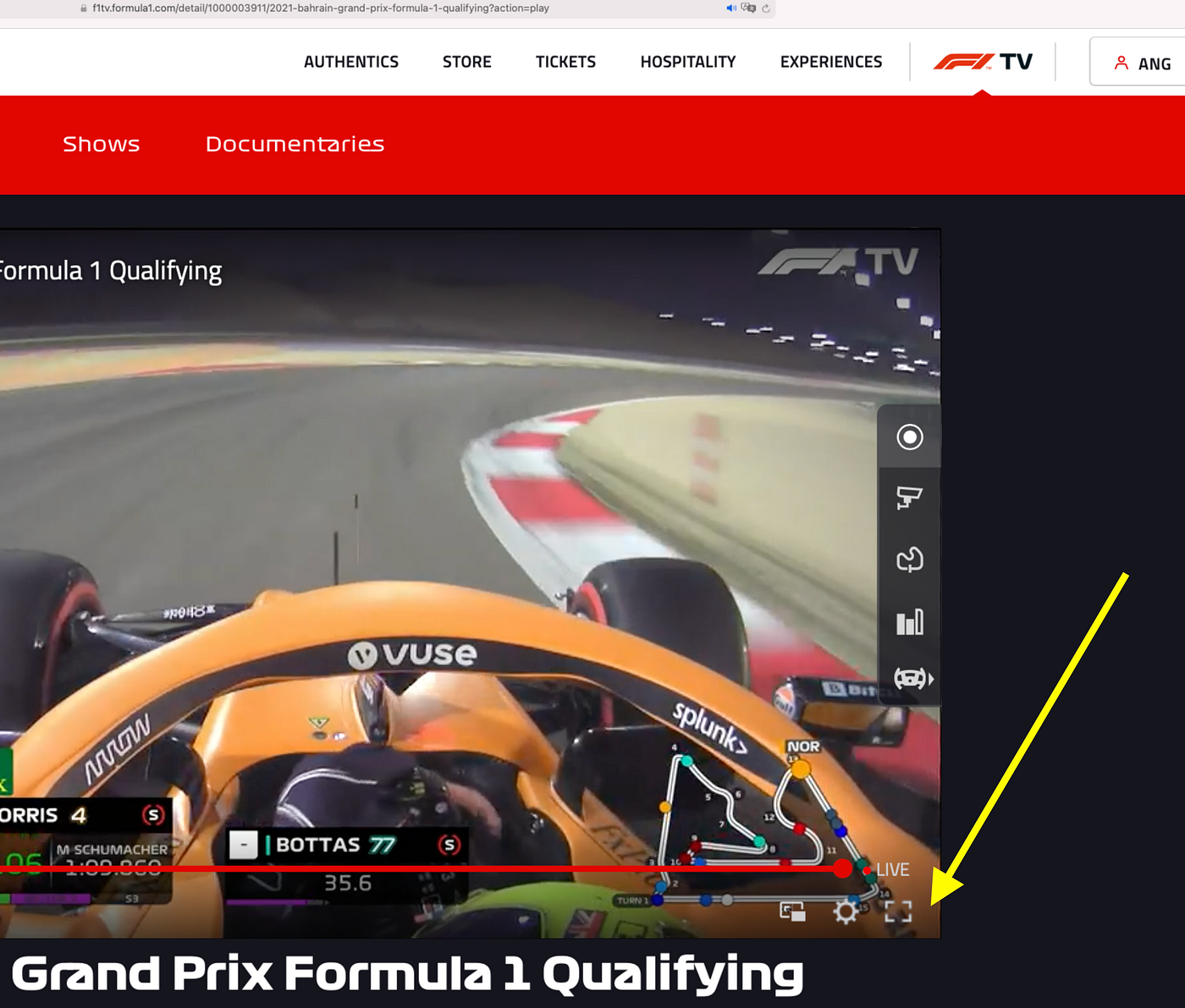
Task: Click the account person icon beside ANG
Action: pyautogui.click(x=1122, y=61)
